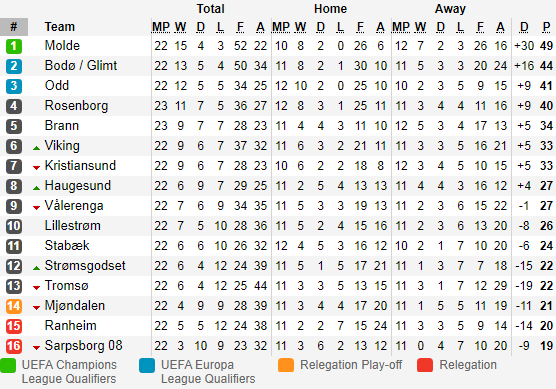Image resolution: width=556 pixels, height=389 pixels.
Task: Sort by the points P column header
Action: point(546,27)
